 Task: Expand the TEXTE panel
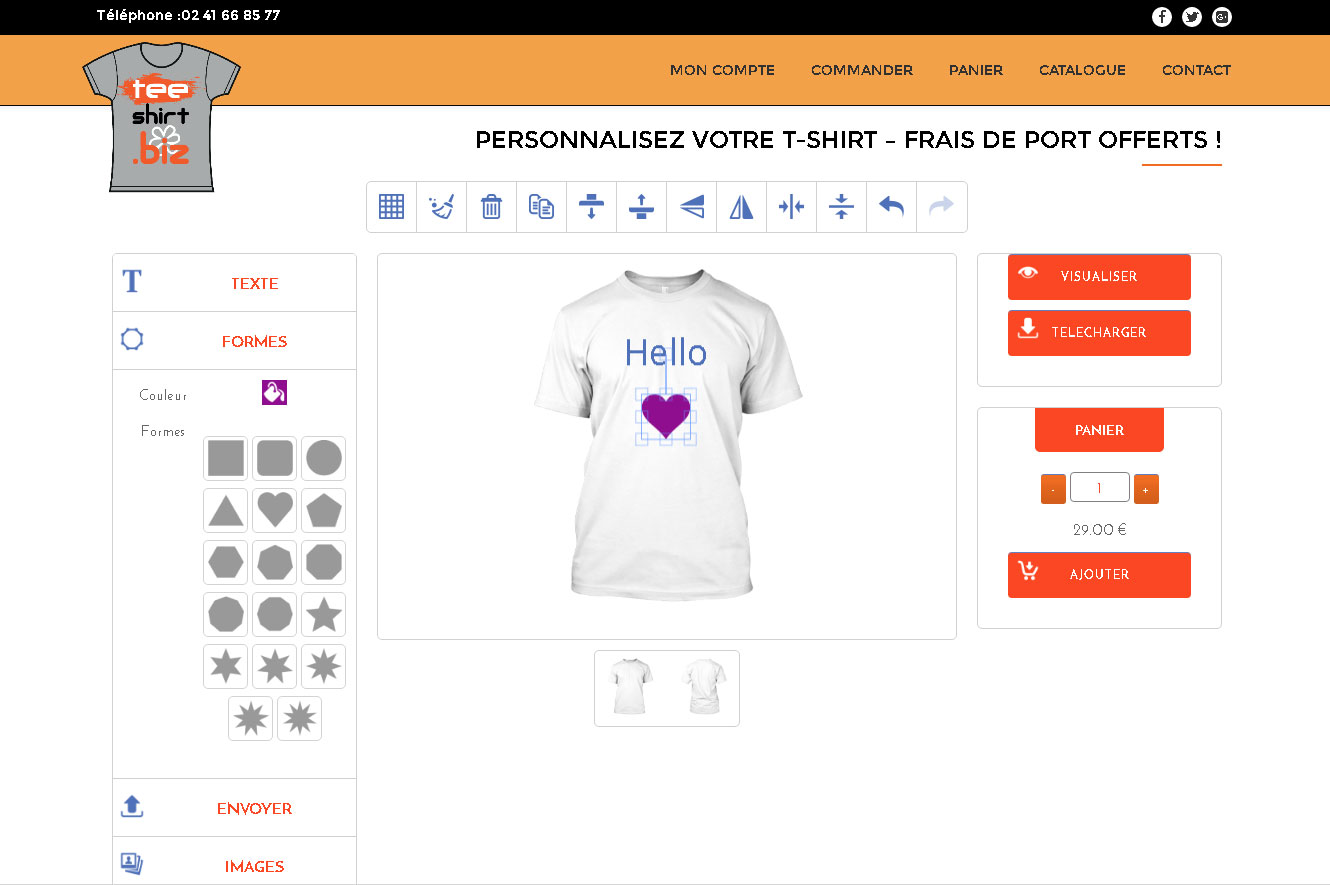pyautogui.click(x=254, y=283)
